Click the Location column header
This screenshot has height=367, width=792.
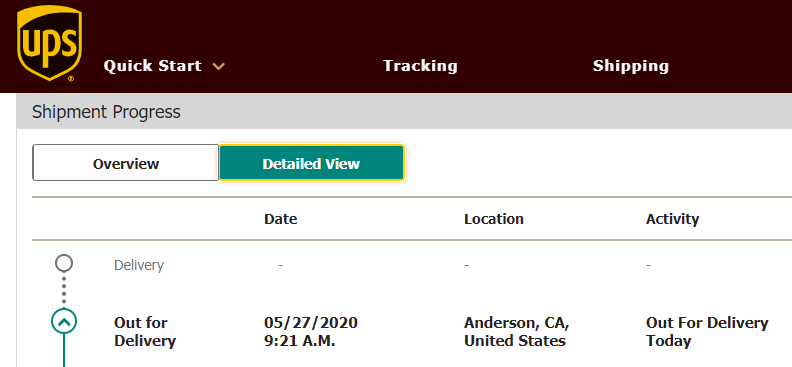pyautogui.click(x=494, y=219)
